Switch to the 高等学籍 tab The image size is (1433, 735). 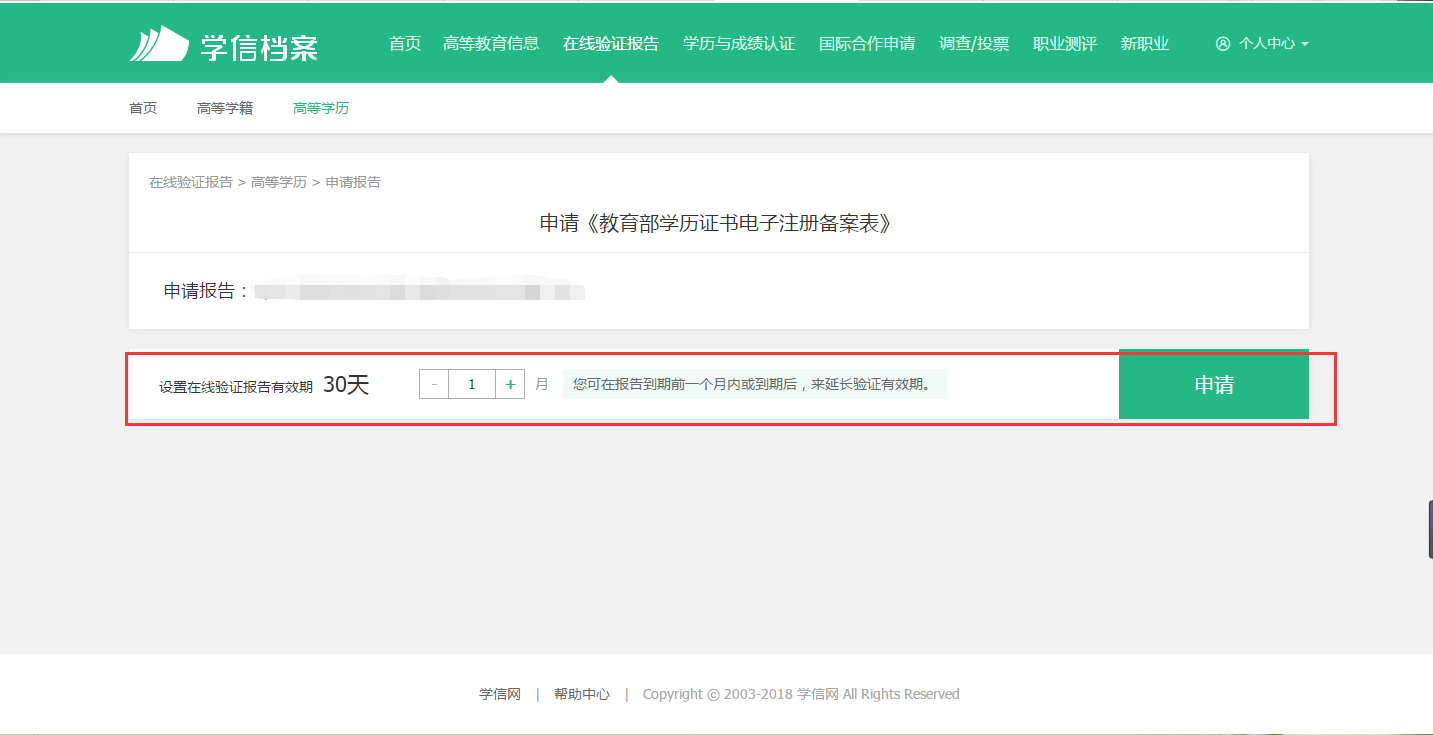225,108
